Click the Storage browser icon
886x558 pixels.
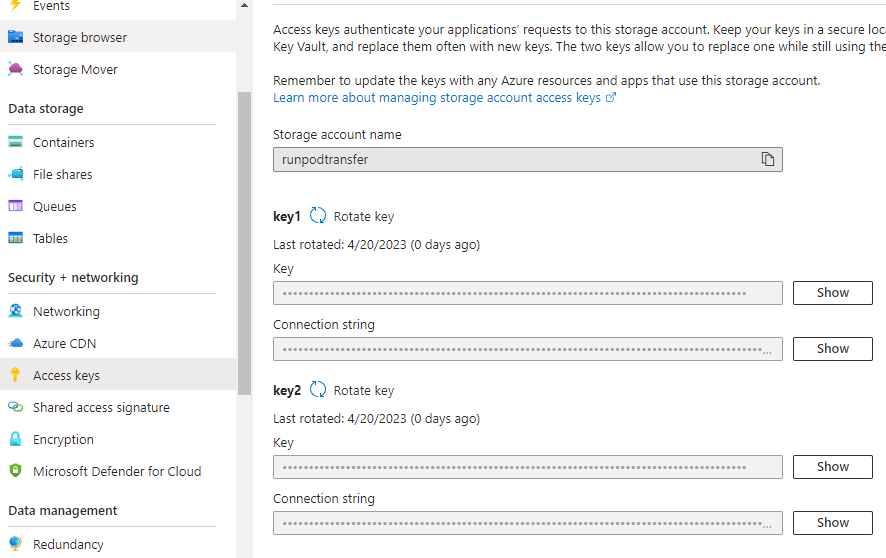pos(15,38)
